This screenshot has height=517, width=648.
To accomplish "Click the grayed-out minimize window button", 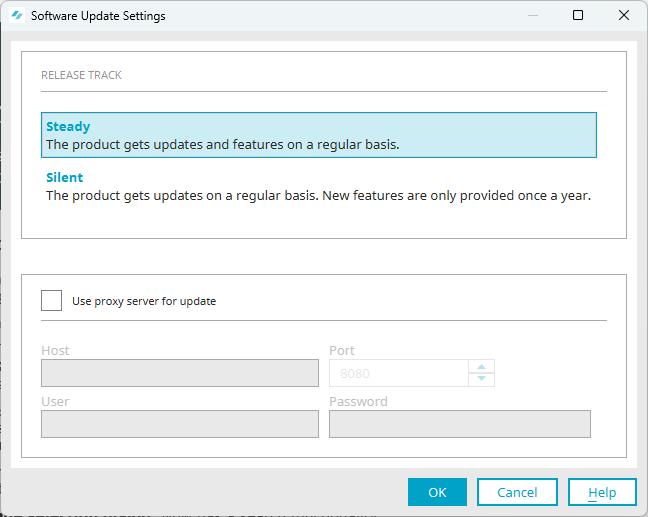I will (x=533, y=15).
